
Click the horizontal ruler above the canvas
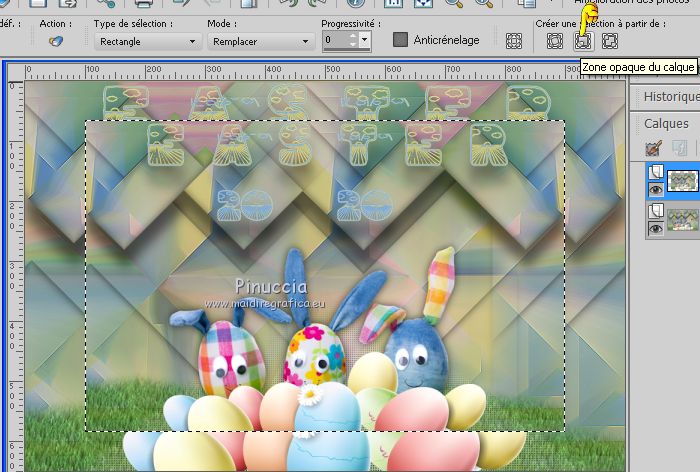pos(325,71)
